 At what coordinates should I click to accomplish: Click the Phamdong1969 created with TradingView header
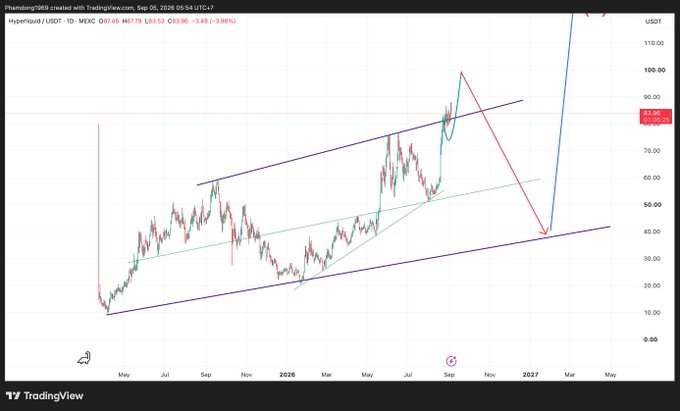[x=109, y=7]
